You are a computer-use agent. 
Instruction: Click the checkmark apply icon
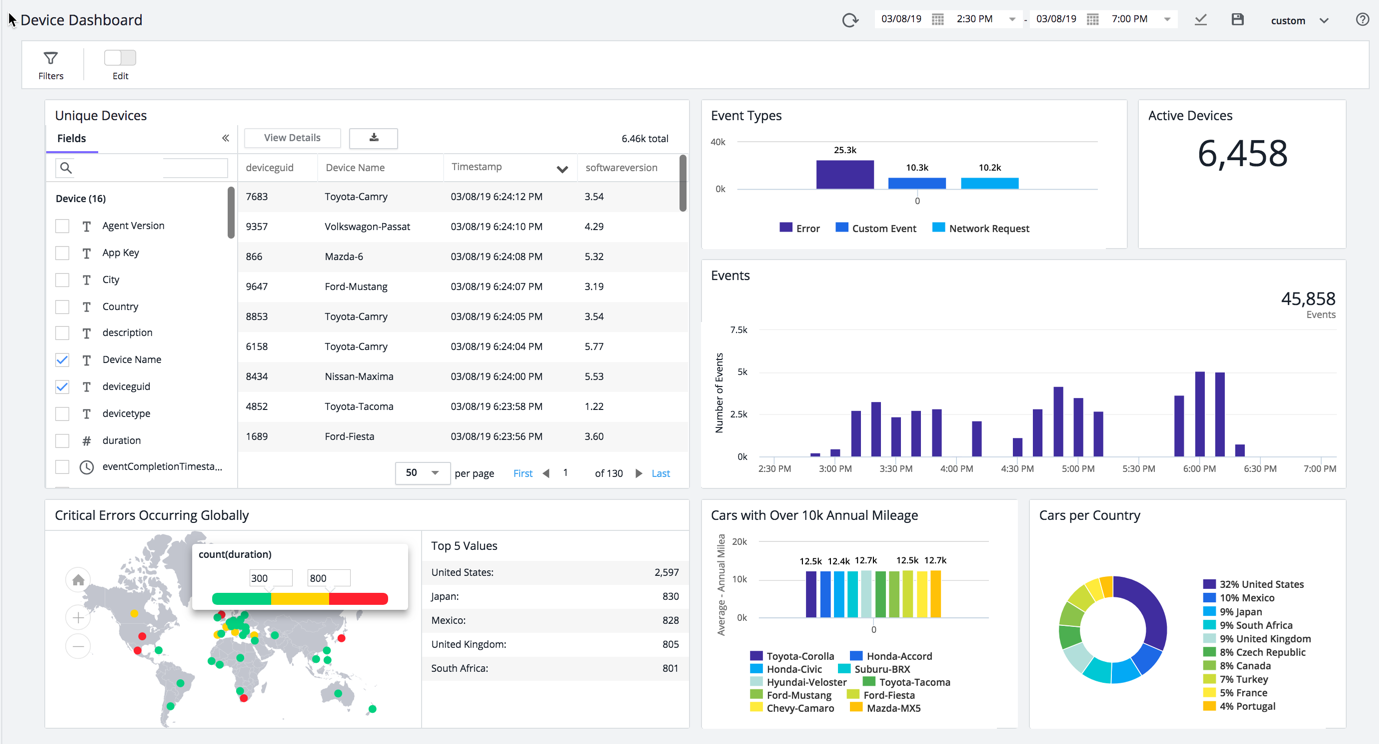pos(1200,19)
